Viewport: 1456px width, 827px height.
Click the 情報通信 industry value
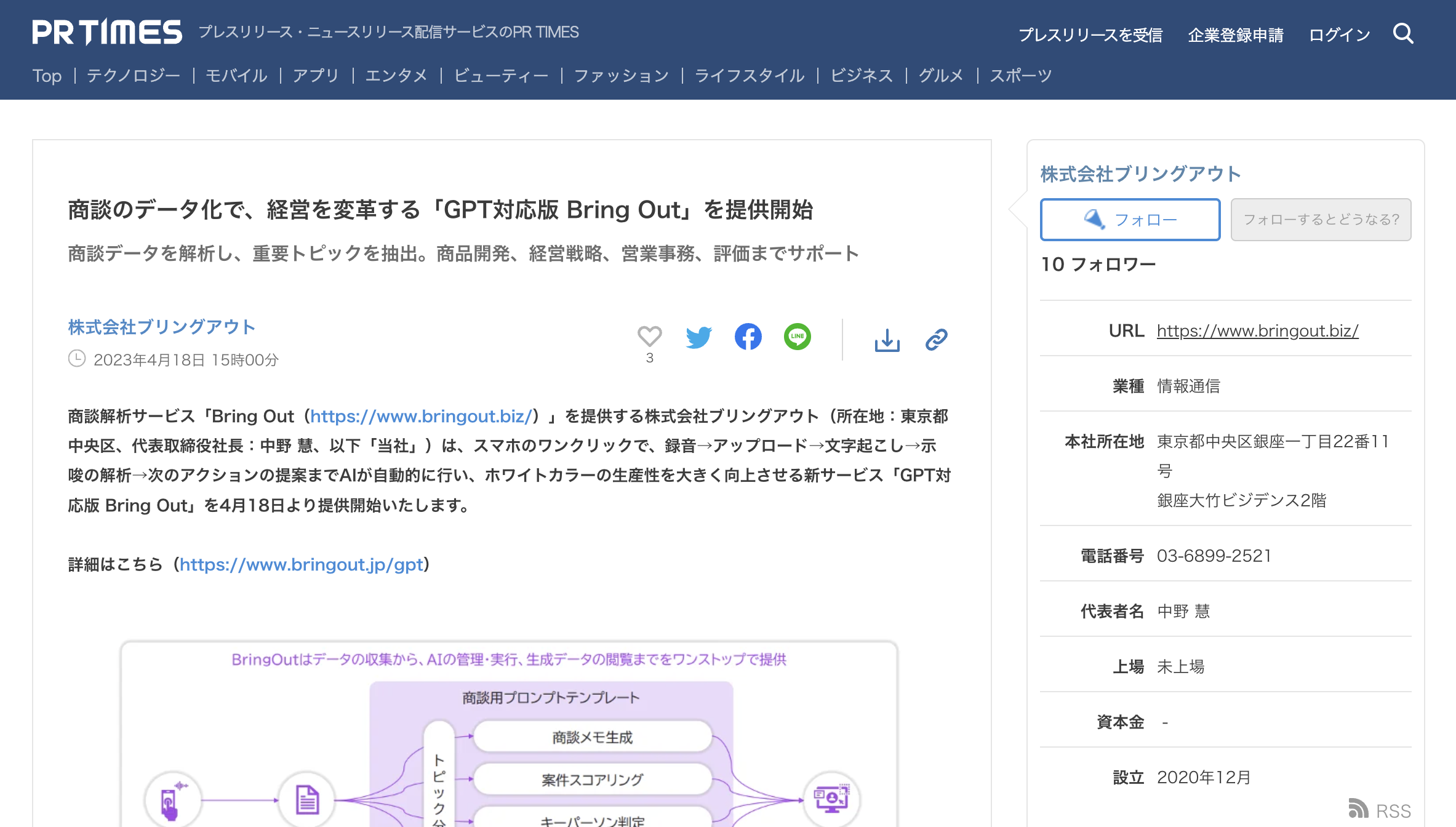(1188, 386)
